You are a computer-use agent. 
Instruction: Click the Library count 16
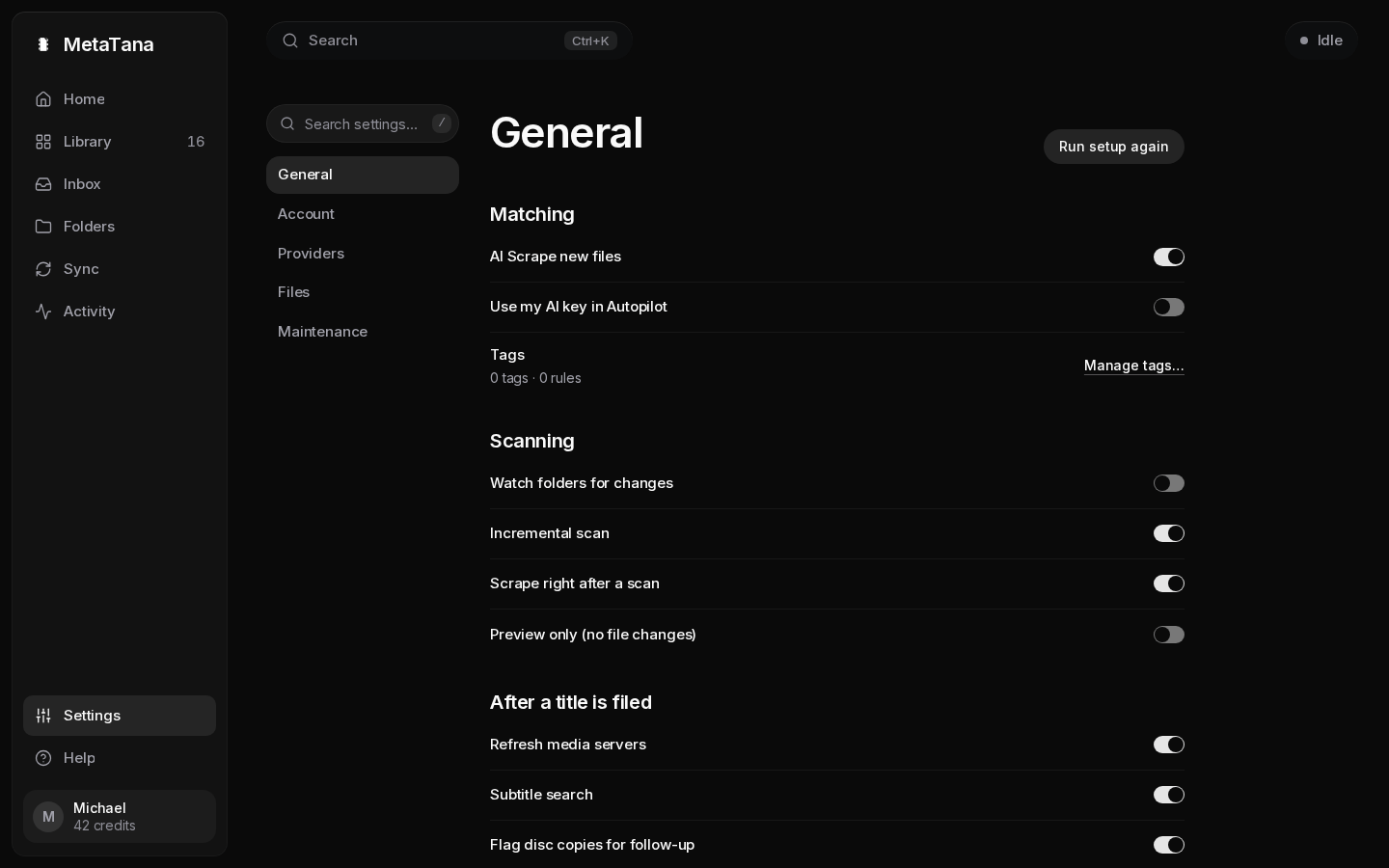coord(196,142)
